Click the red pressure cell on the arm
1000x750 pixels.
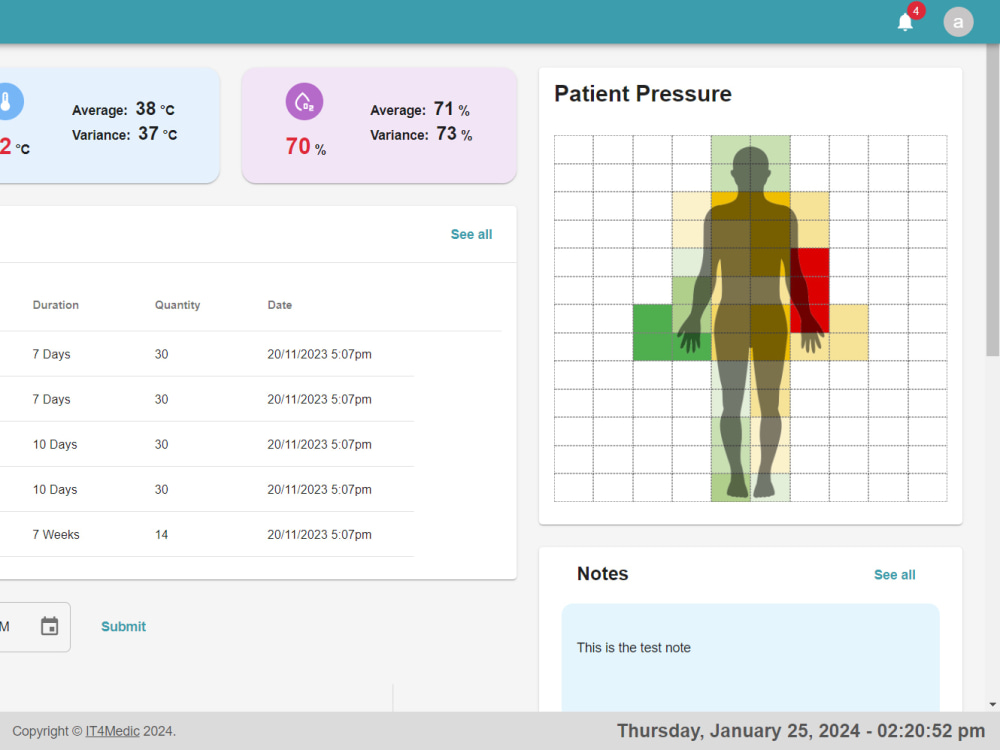click(x=809, y=290)
